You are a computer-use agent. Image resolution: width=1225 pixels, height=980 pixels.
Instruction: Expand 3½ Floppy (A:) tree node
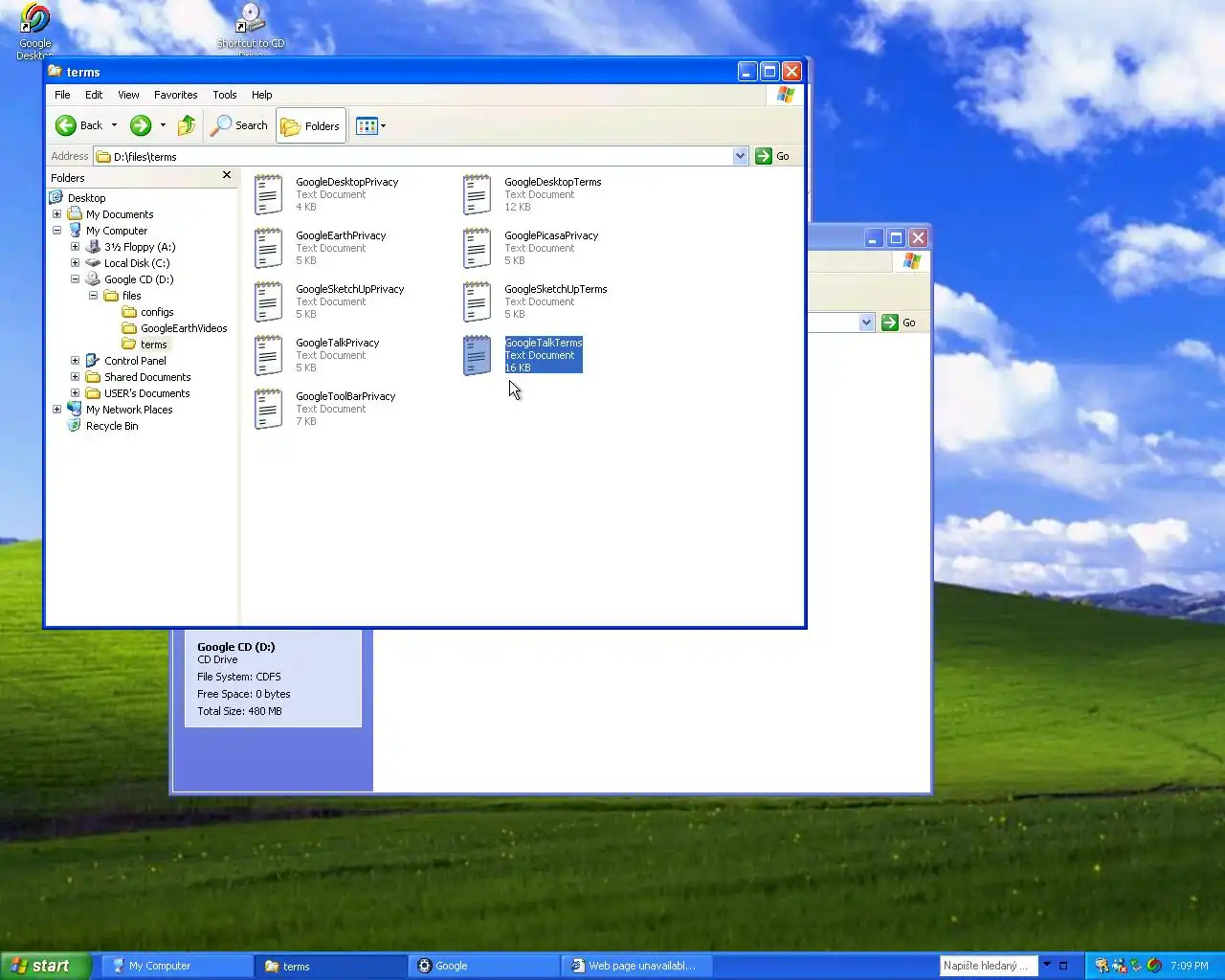coord(75,247)
